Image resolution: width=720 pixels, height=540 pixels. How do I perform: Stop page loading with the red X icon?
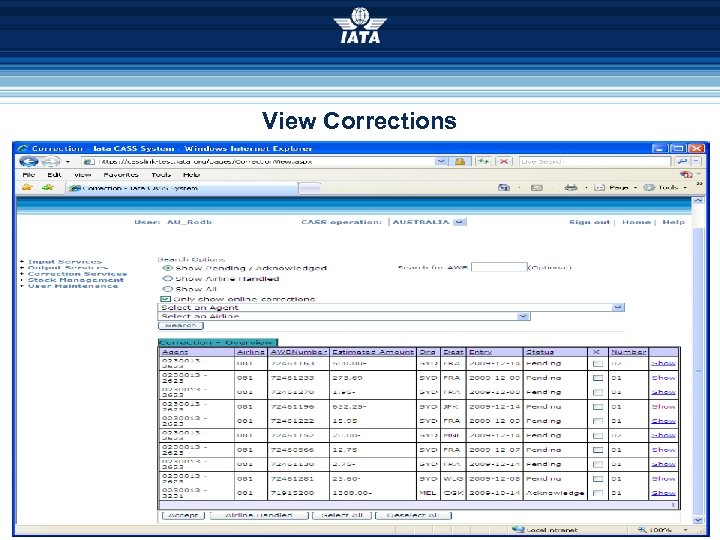504,162
